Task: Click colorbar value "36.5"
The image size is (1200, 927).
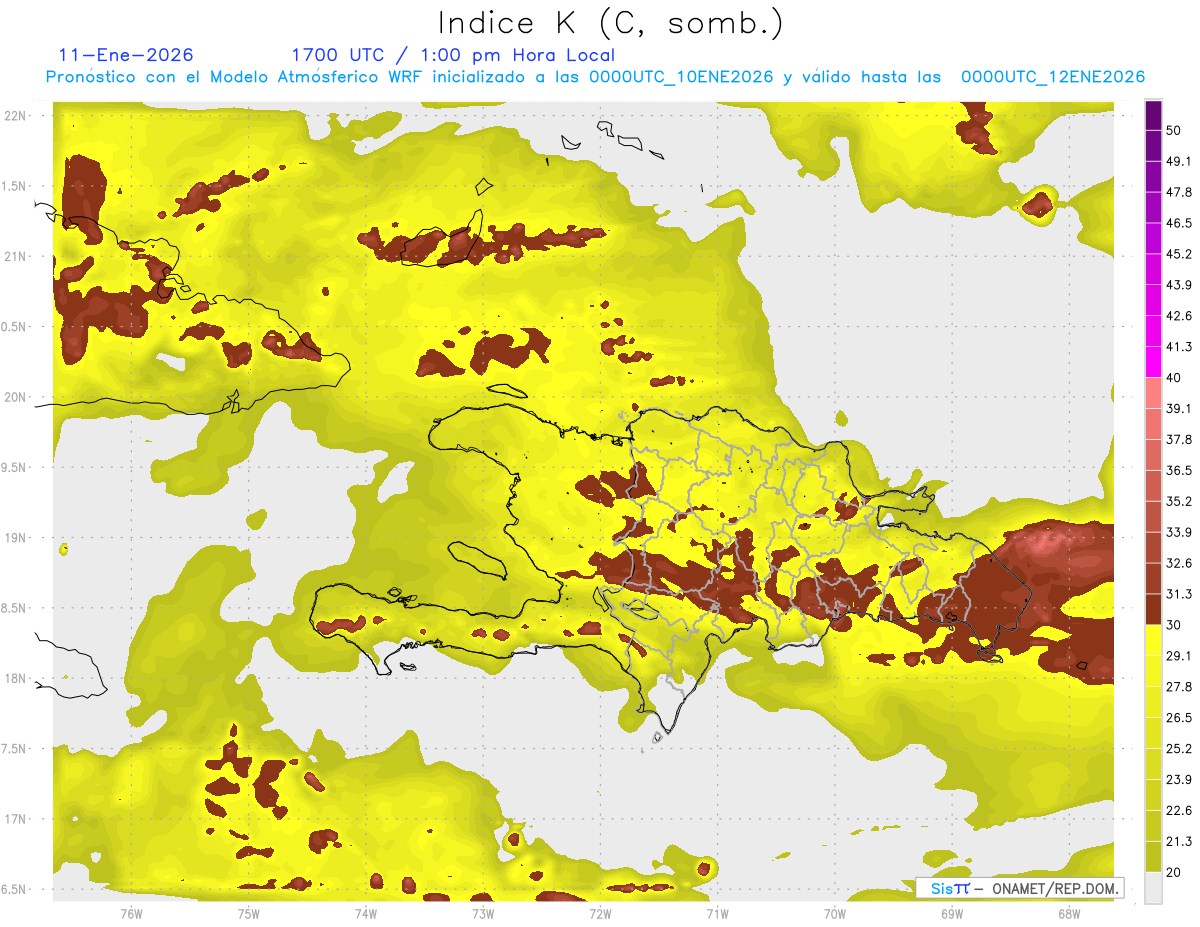Action: [x=1179, y=470]
